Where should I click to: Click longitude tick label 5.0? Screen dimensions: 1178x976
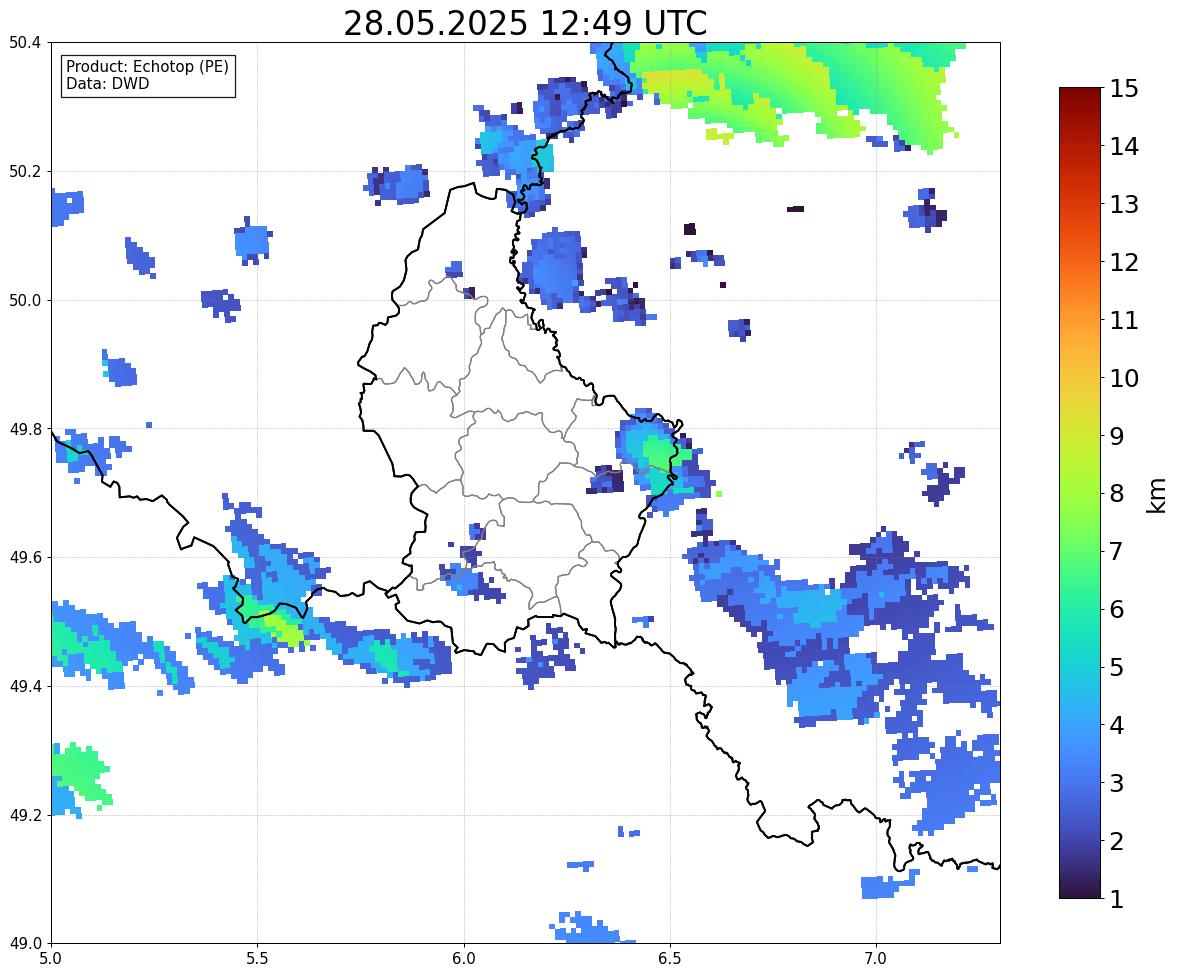(x=51, y=958)
